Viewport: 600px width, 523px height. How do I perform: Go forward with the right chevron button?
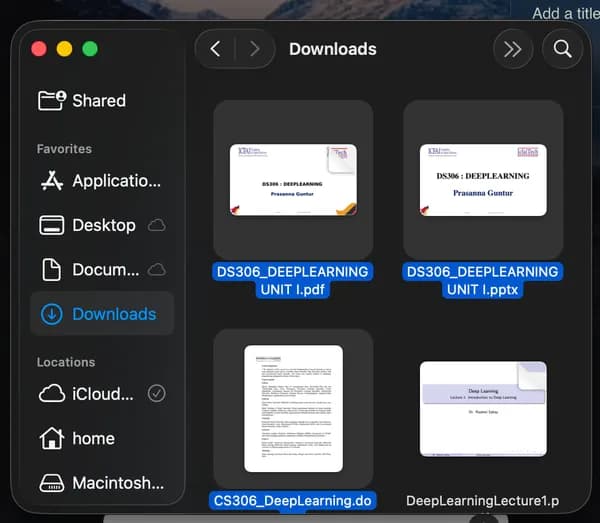[x=254, y=49]
